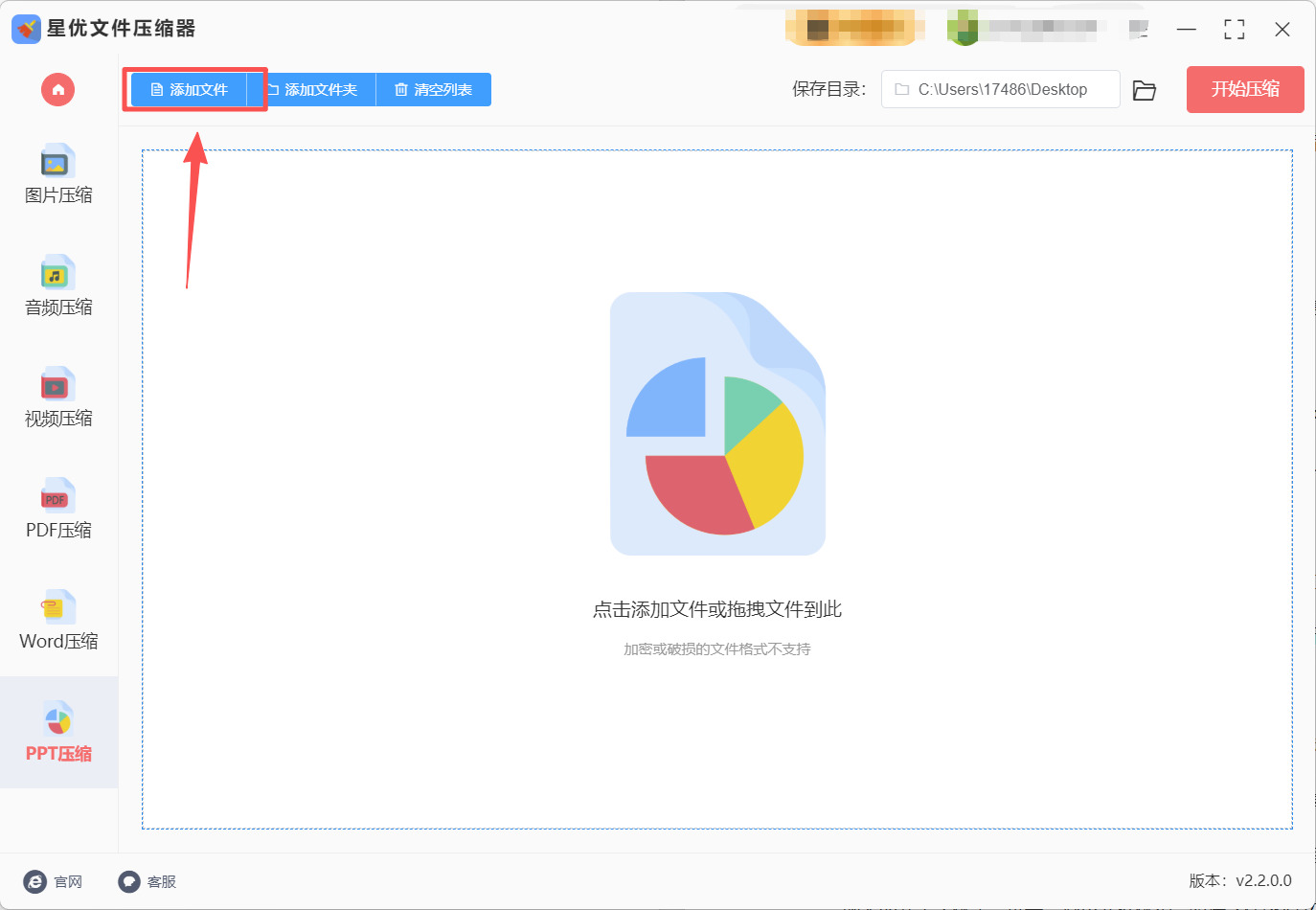This screenshot has width=1316, height=910.
Task: Clear the list with 清空列表
Action: pyautogui.click(x=434, y=90)
